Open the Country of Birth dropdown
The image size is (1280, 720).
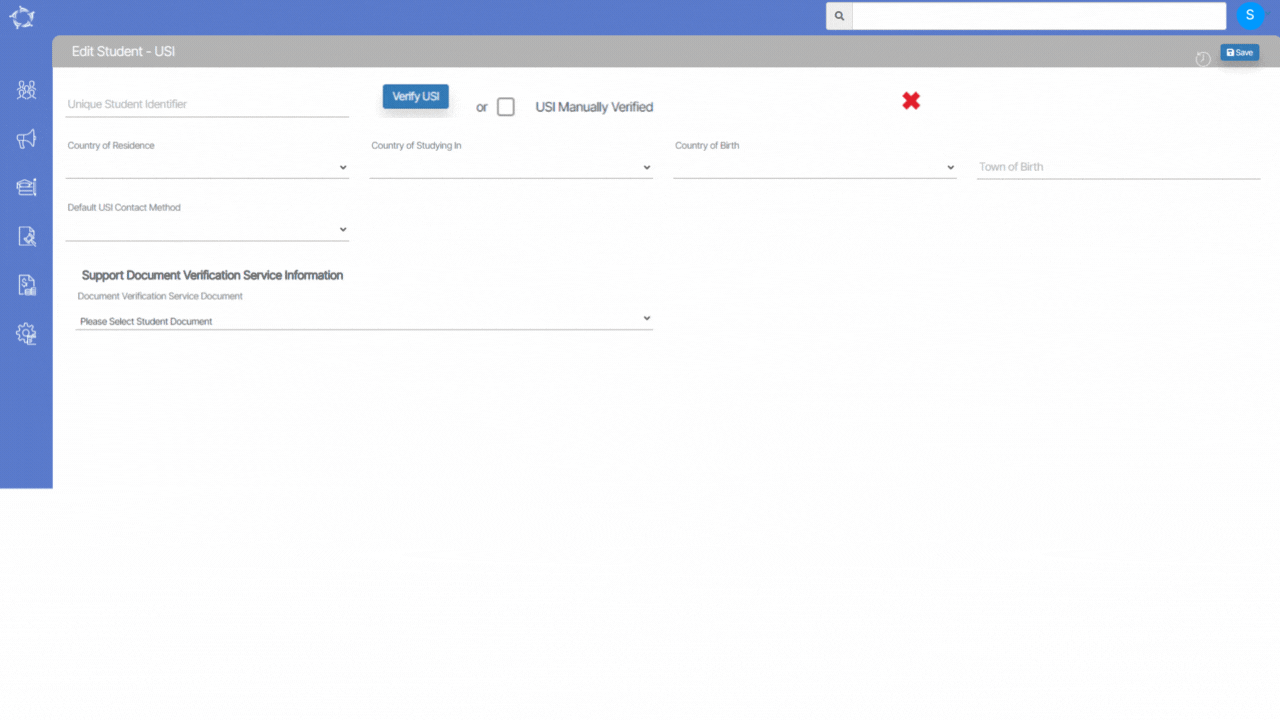[815, 167]
